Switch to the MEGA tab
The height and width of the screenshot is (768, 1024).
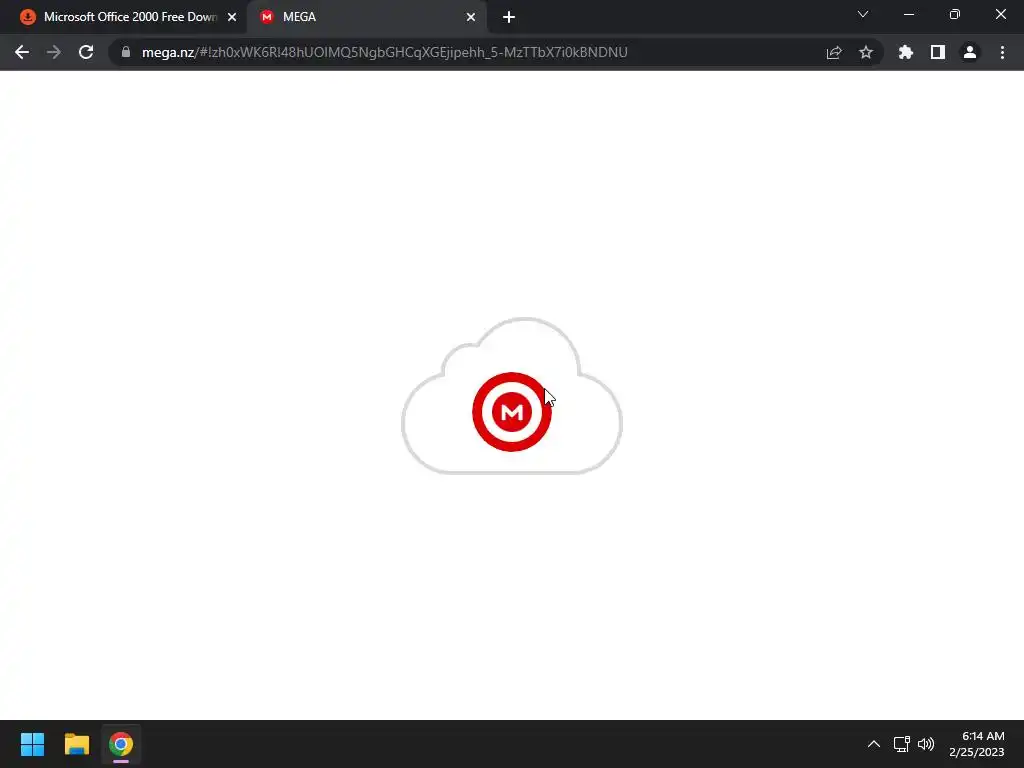pyautogui.click(x=366, y=17)
